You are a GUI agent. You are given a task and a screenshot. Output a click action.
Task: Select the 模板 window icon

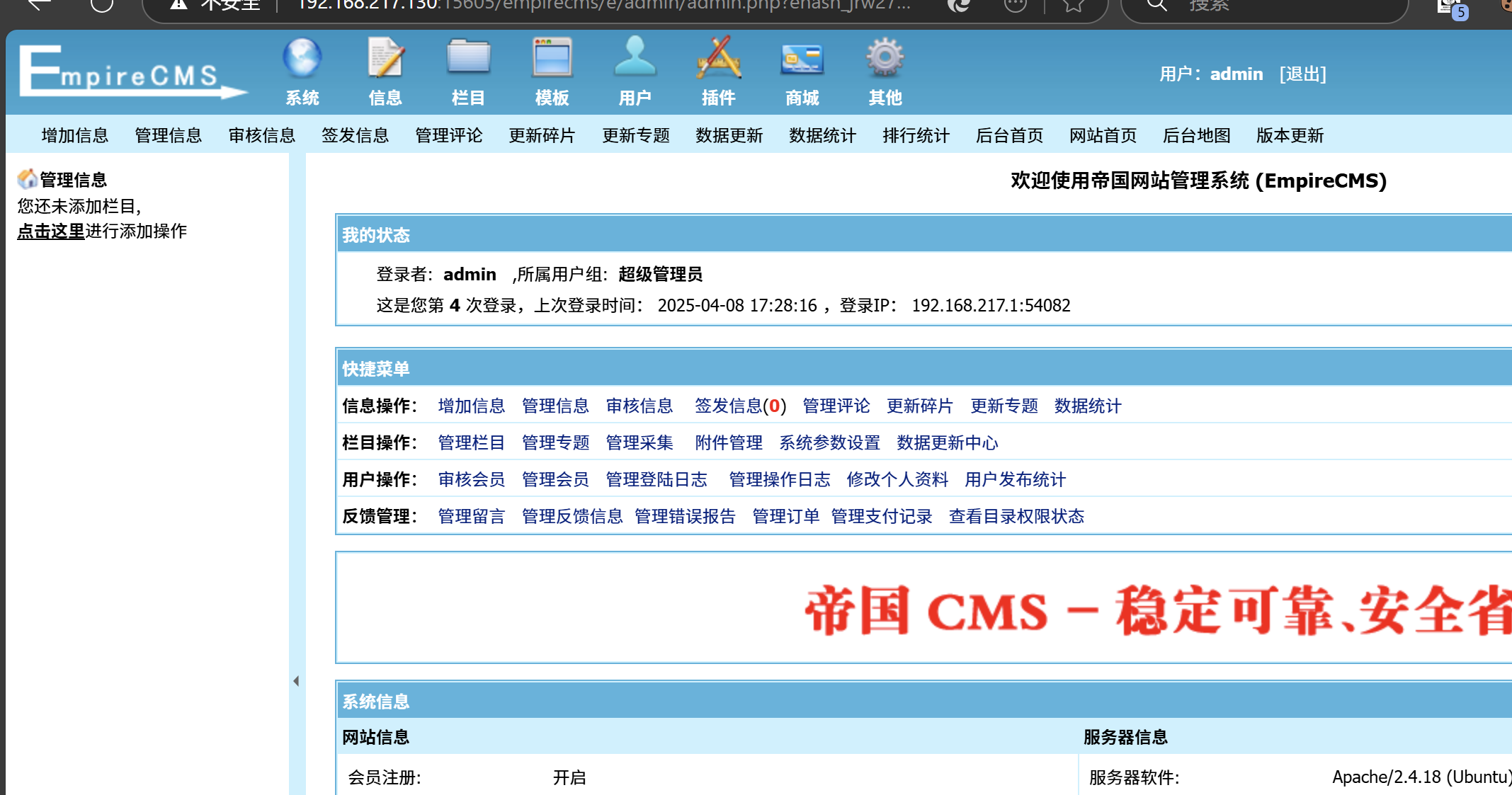point(552,59)
